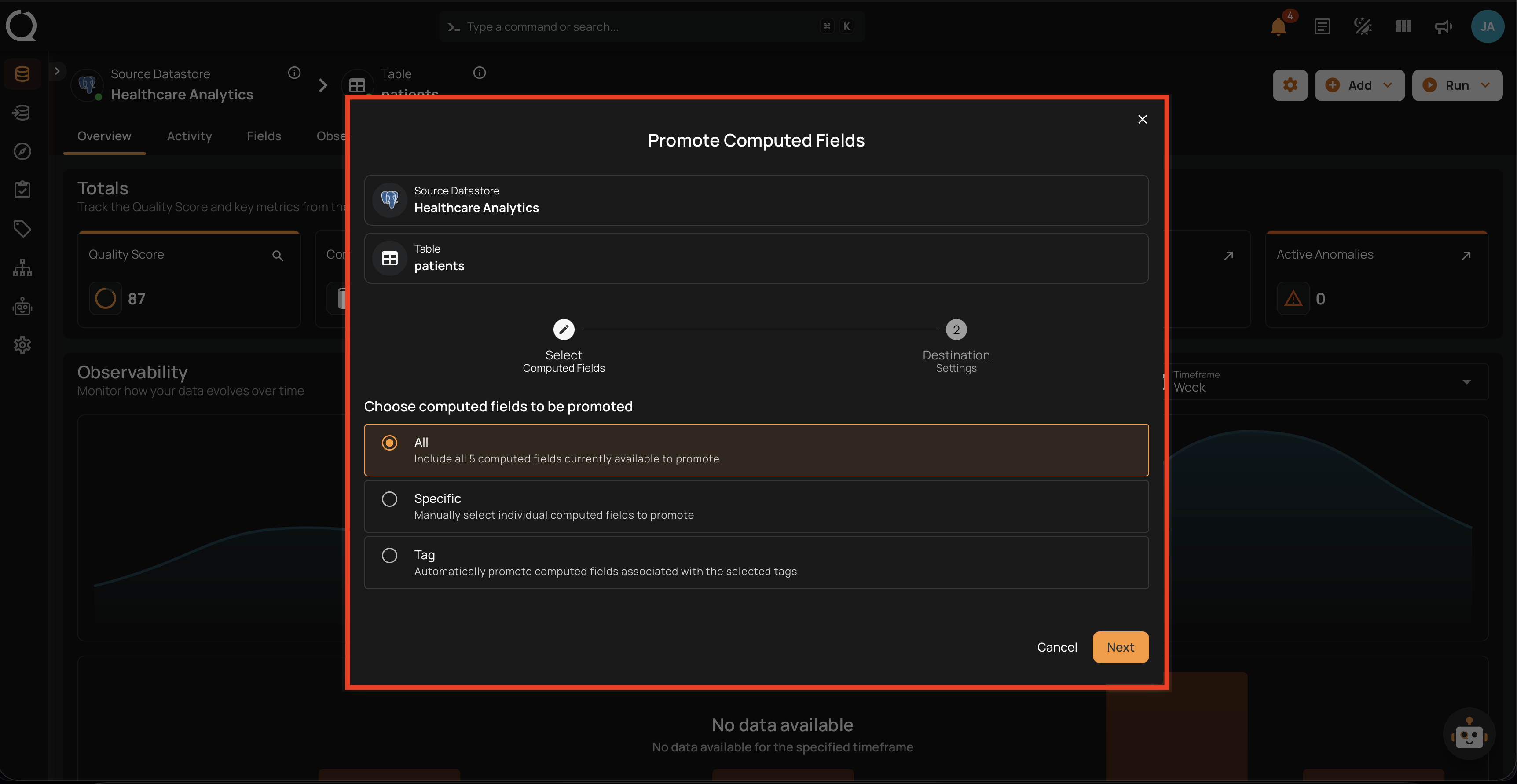Click the orange gear settings button

[1290, 85]
